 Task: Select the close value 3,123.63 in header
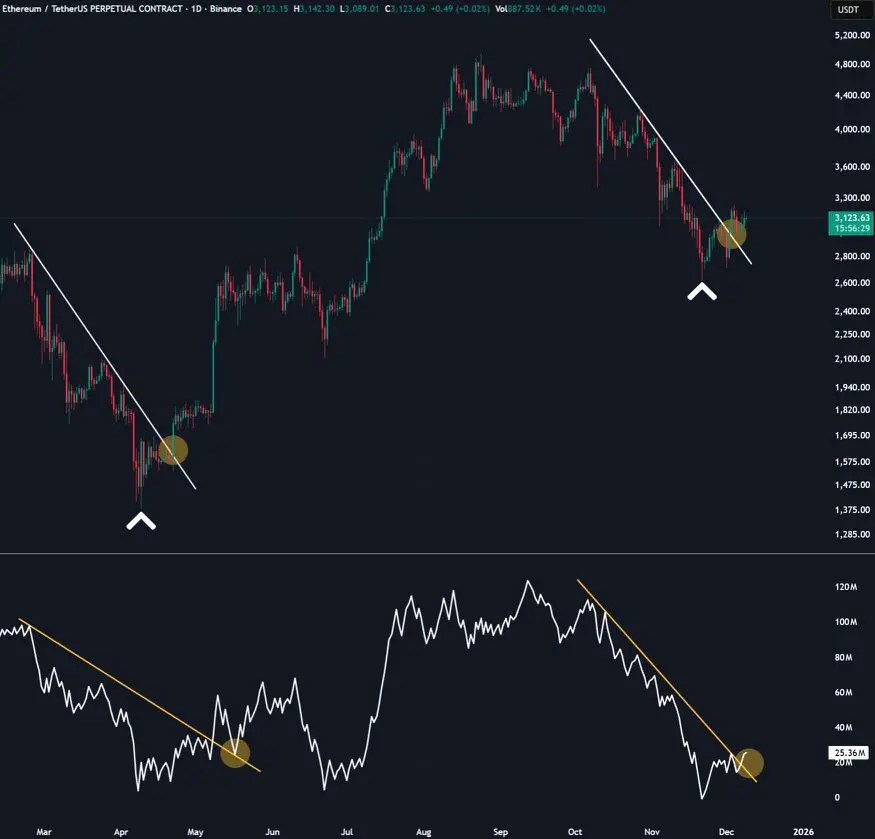pos(408,9)
